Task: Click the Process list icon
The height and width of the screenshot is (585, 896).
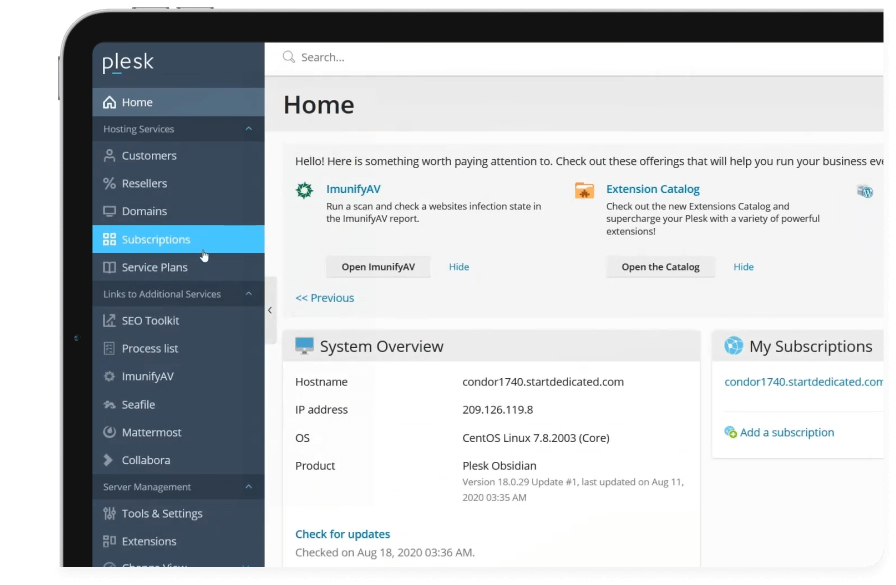Action: coord(108,348)
